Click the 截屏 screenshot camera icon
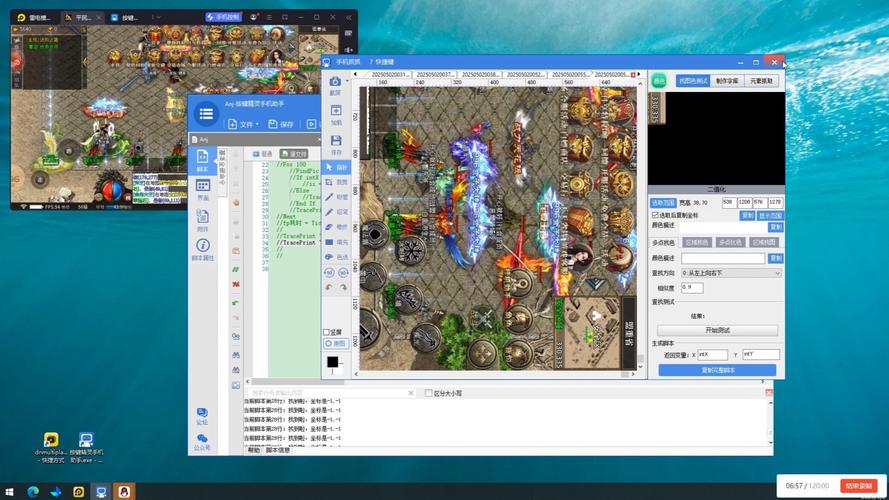 (335, 82)
